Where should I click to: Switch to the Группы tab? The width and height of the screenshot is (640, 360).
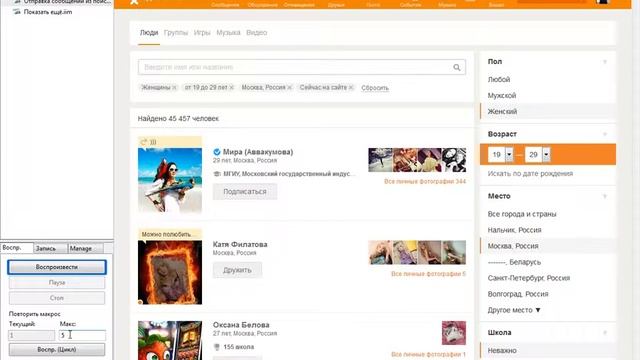point(176,33)
